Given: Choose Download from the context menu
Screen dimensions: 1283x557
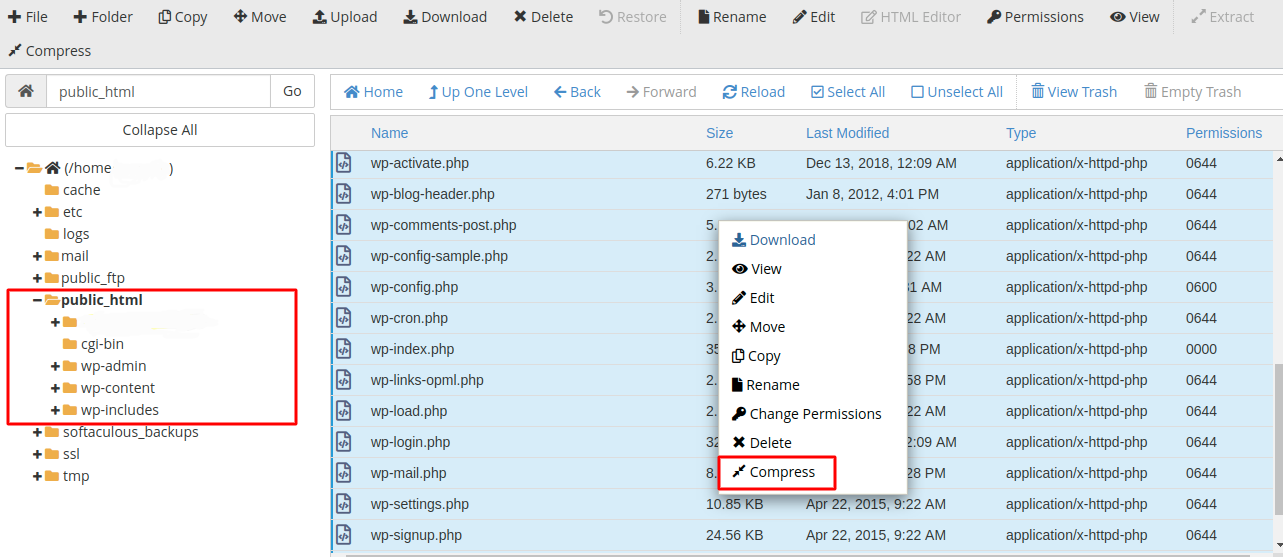Looking at the screenshot, I should tap(774, 240).
